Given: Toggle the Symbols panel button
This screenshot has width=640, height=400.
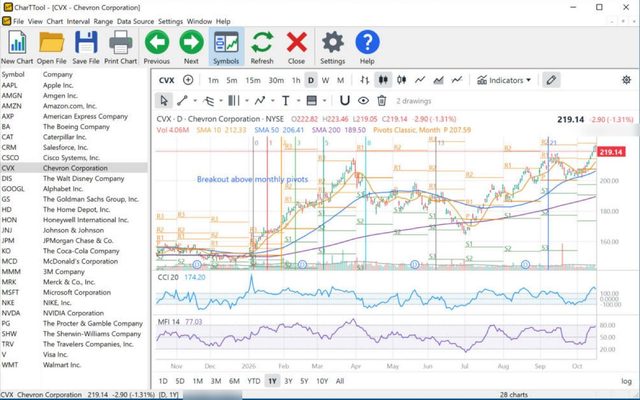Looking at the screenshot, I should [x=226, y=47].
